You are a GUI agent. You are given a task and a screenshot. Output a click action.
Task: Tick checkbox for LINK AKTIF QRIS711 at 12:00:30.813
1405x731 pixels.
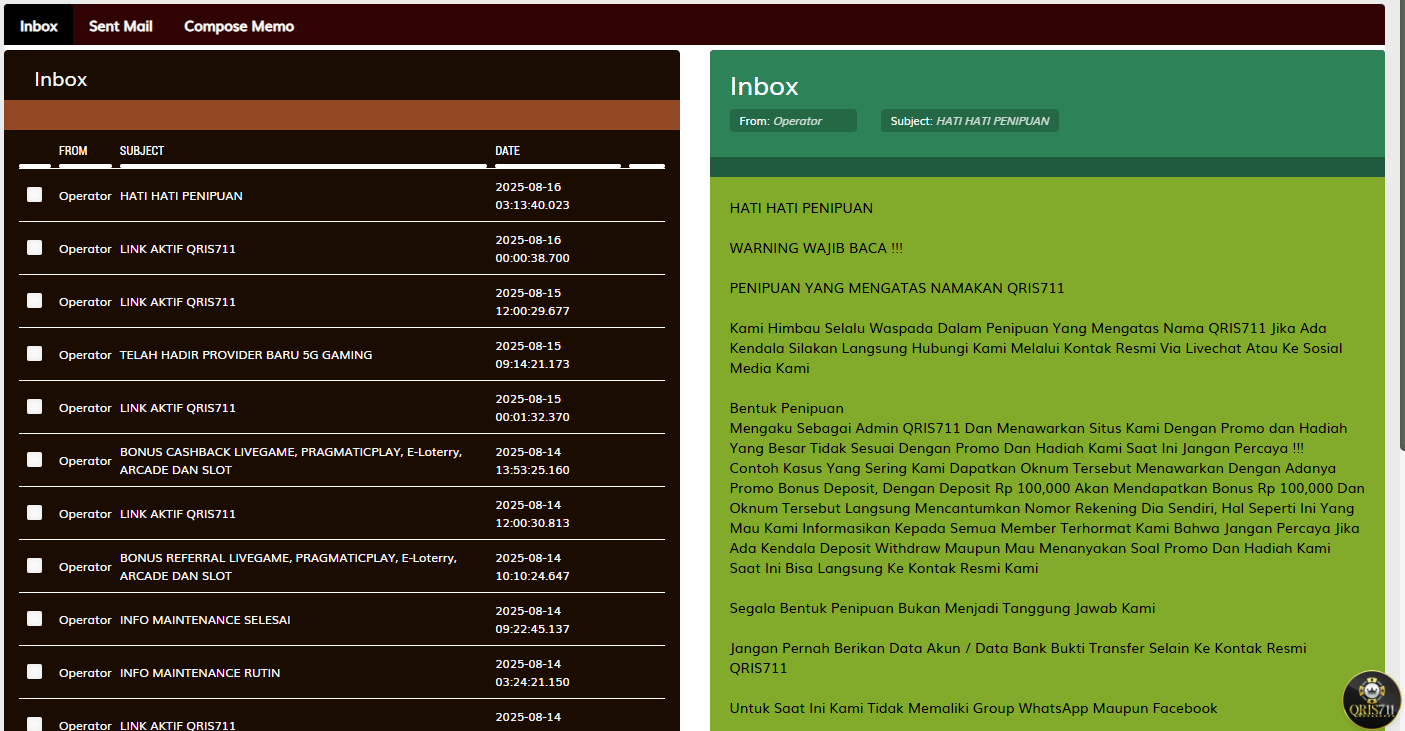point(35,513)
